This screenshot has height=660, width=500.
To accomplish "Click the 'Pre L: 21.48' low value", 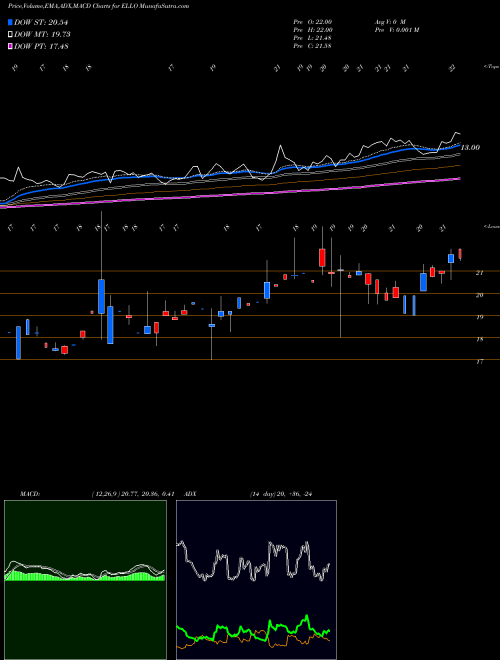I will tap(313, 38).
